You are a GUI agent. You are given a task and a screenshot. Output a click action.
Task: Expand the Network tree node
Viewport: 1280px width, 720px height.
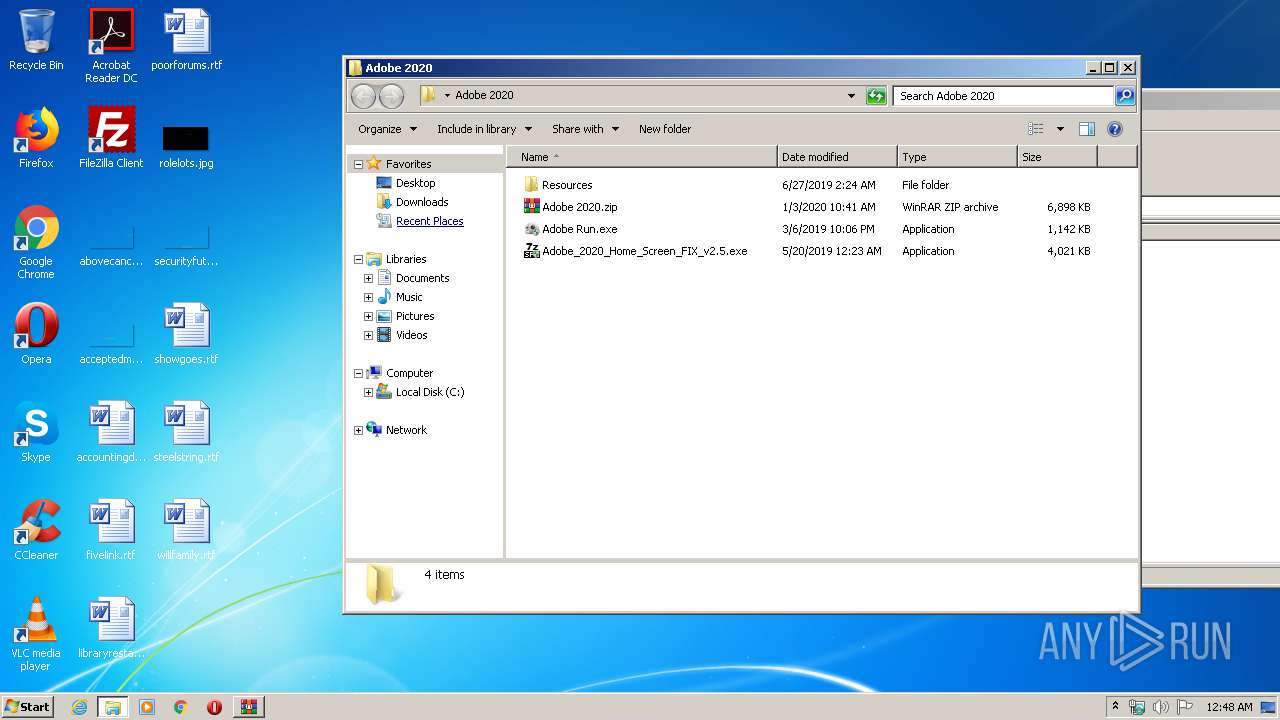coord(358,430)
